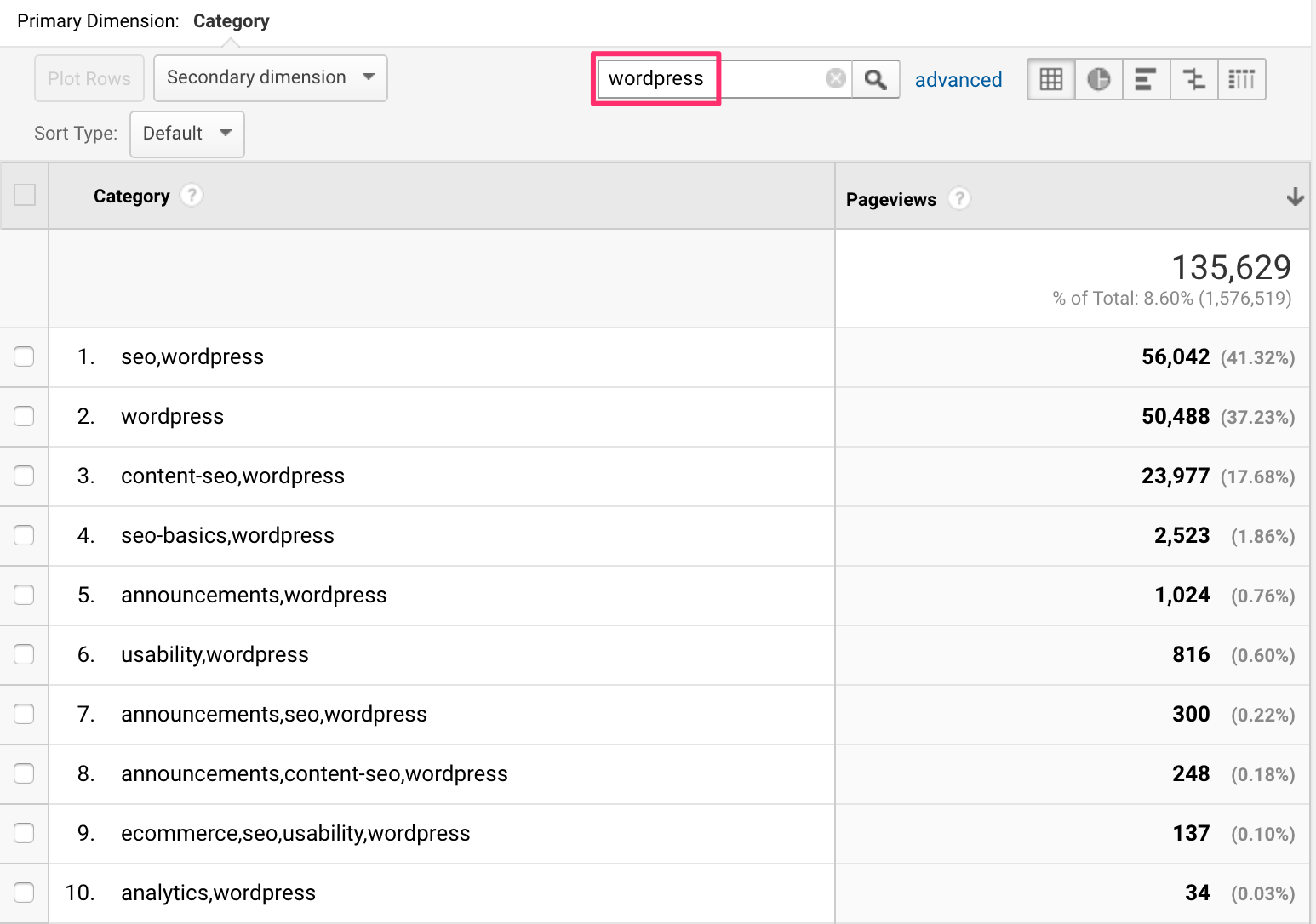The image size is (1316, 924).
Task: Open the advanced filter link
Action: tap(958, 79)
